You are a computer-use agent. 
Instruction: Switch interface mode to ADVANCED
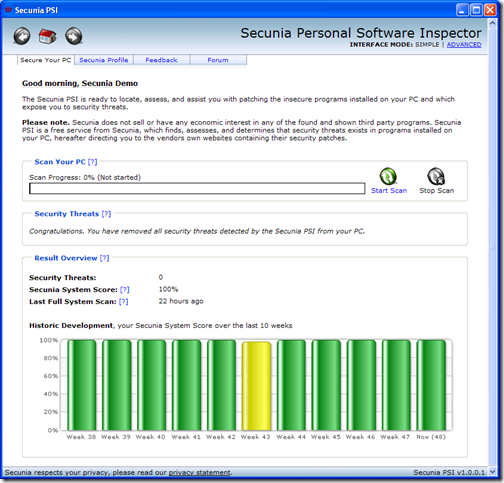pyautogui.click(x=464, y=45)
